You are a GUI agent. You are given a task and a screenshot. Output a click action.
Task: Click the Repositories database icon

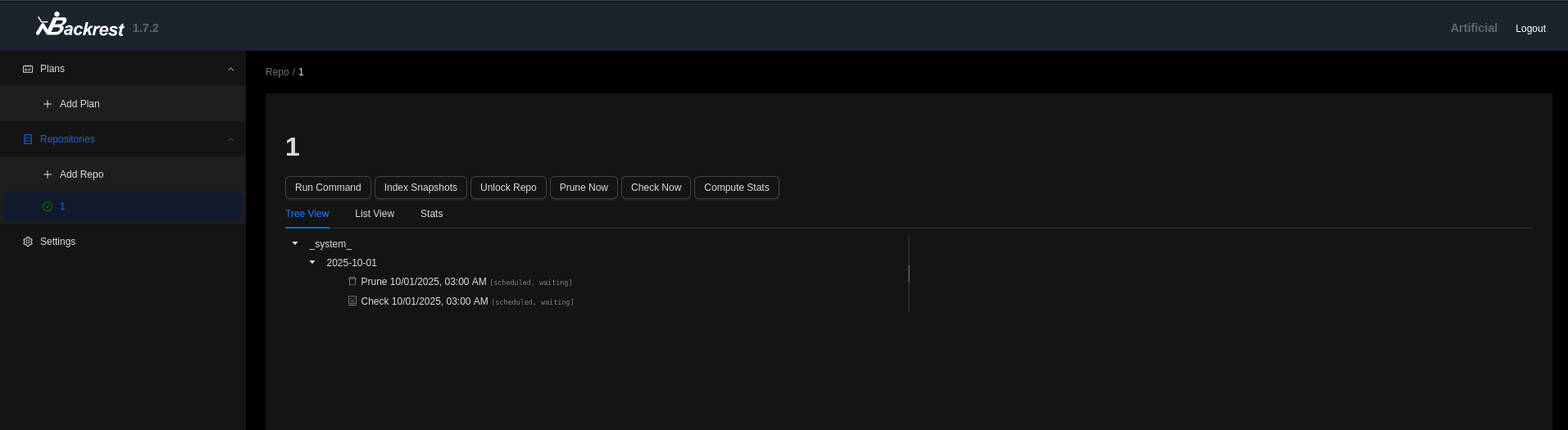tap(28, 139)
